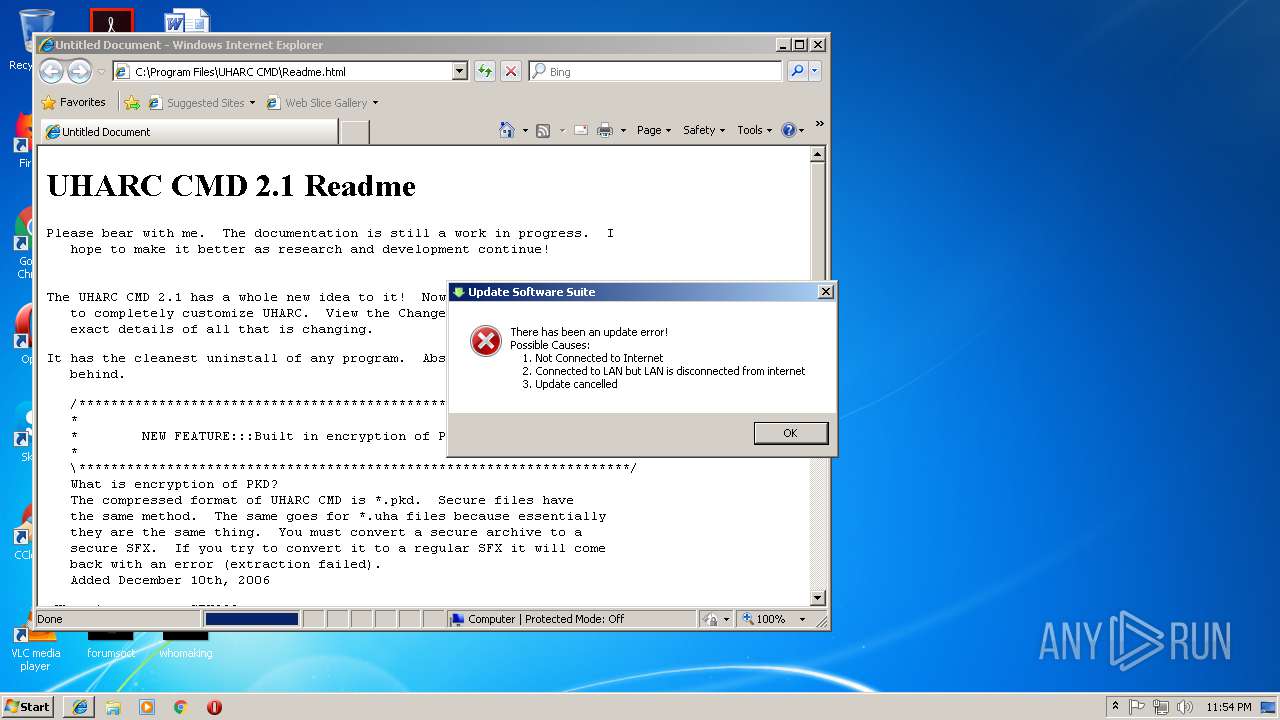Click the 'What is encryption of PKD?' line
Screen dimensions: 1280x720
[x=174, y=484]
